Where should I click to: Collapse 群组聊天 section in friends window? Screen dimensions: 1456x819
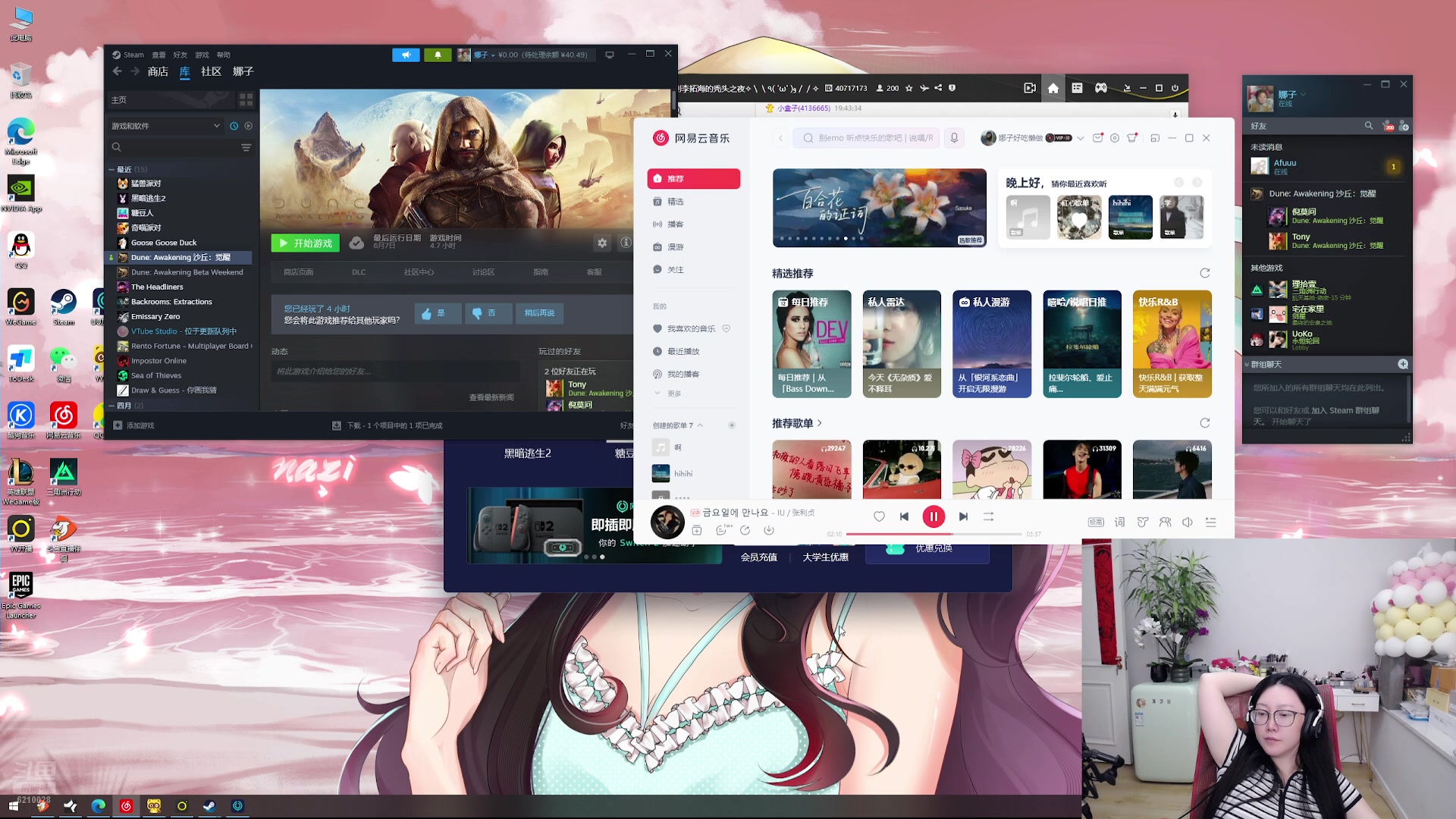click(1247, 365)
